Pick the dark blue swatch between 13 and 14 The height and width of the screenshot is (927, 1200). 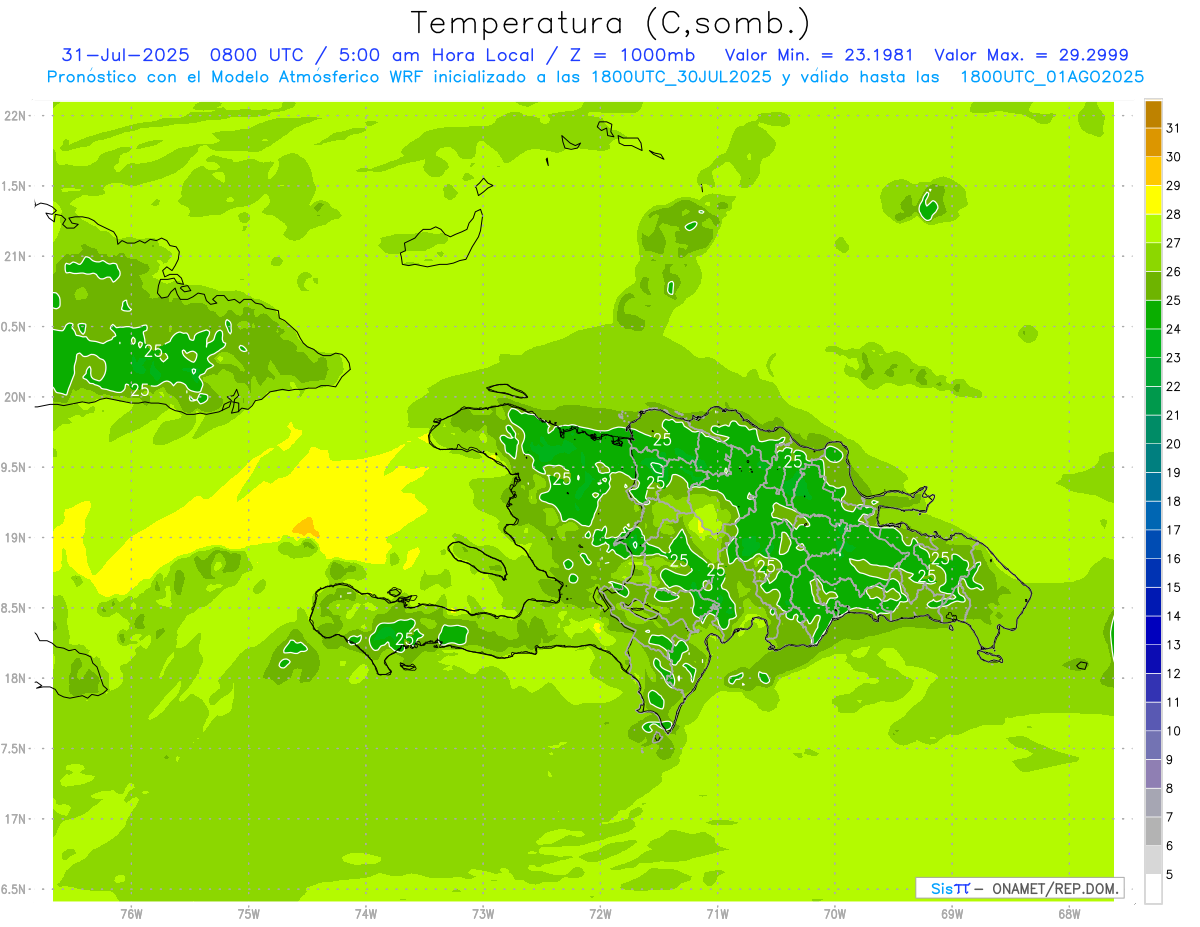1153,630
